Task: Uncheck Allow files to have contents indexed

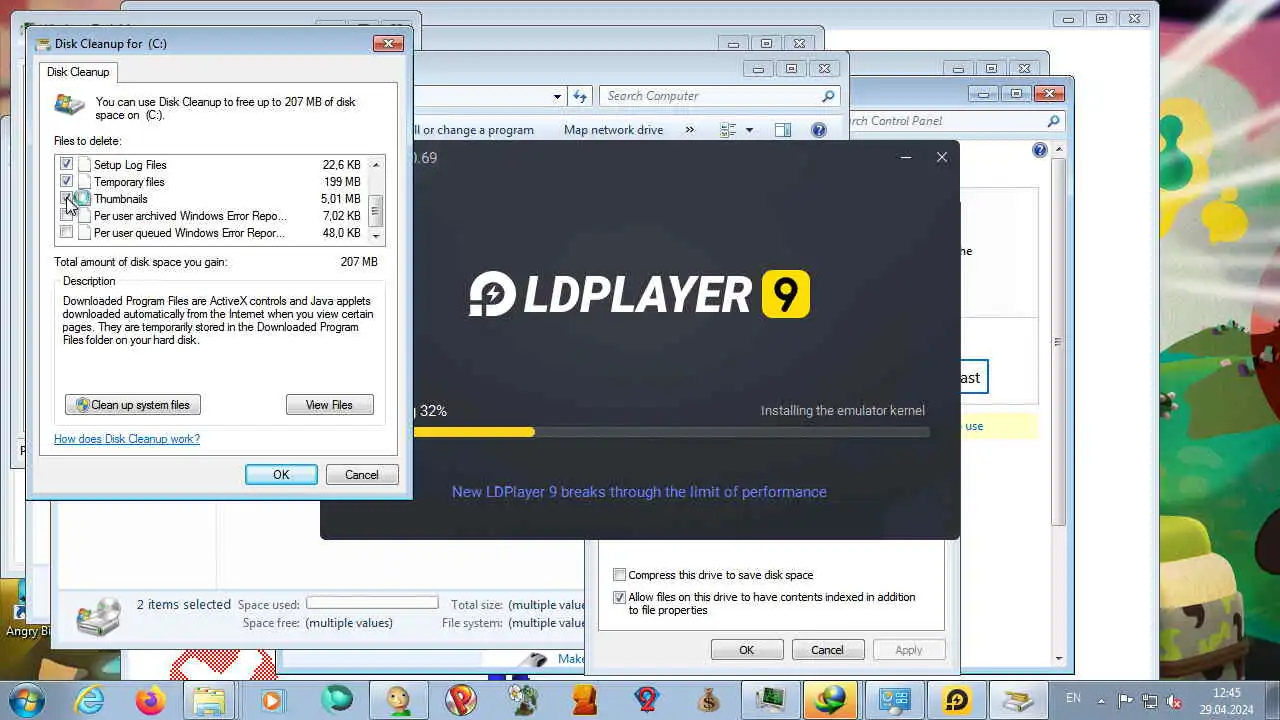Action: 619,597
